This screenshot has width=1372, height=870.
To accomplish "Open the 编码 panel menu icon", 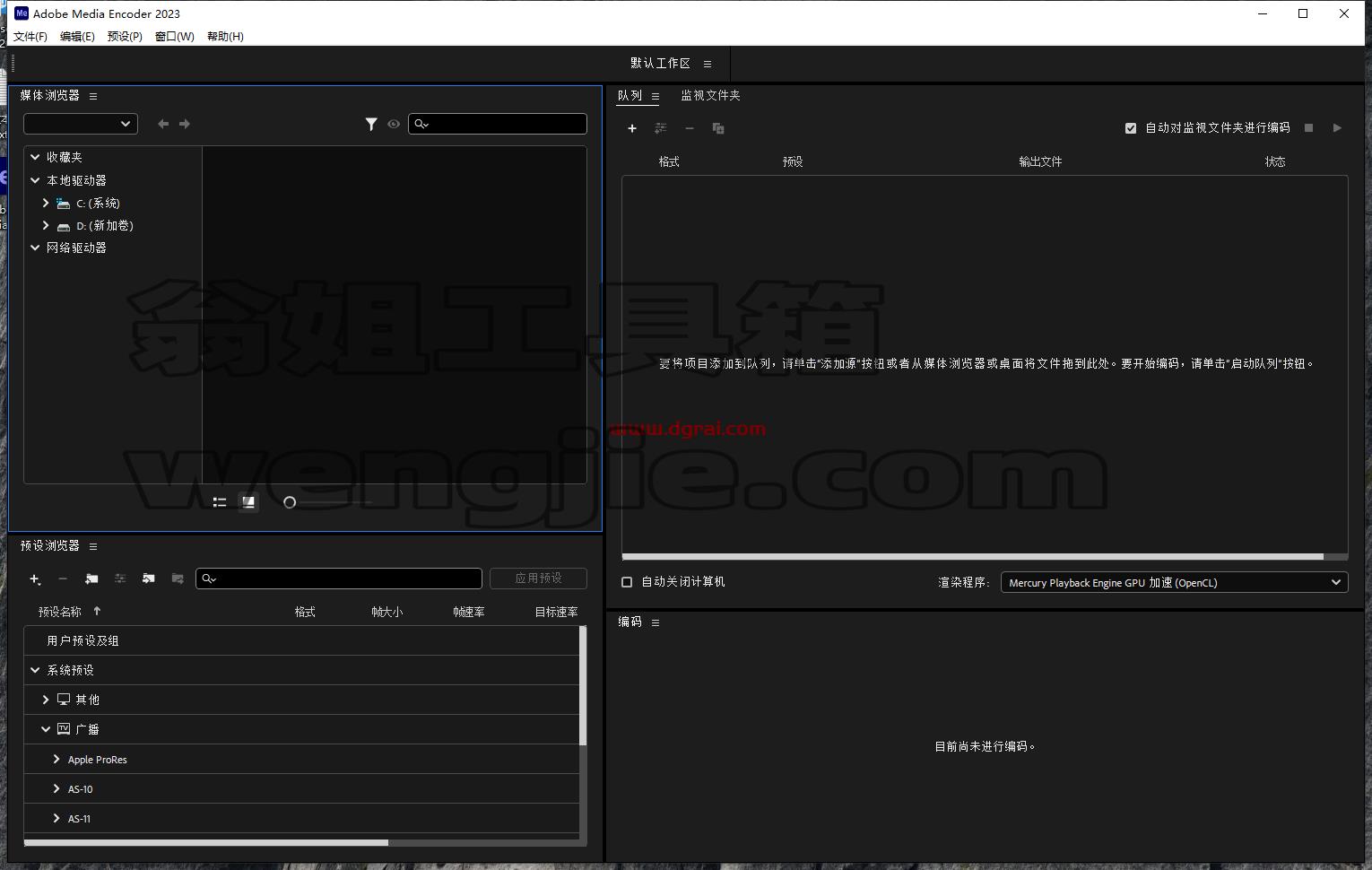I will click(x=656, y=622).
